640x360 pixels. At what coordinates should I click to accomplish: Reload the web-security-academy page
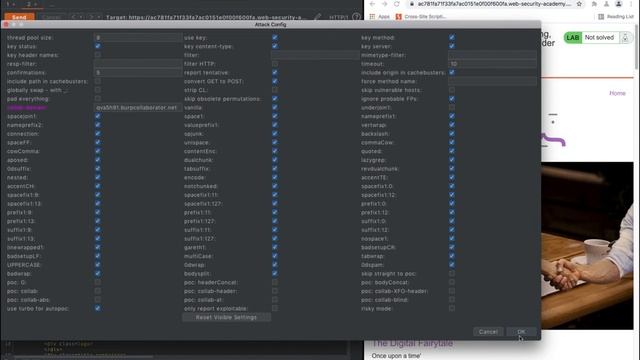(x=397, y=4)
